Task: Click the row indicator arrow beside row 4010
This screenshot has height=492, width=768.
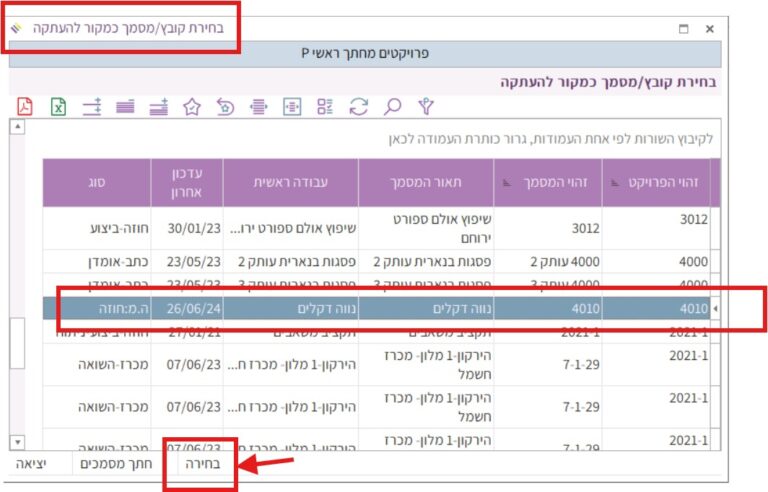Action: click(715, 309)
